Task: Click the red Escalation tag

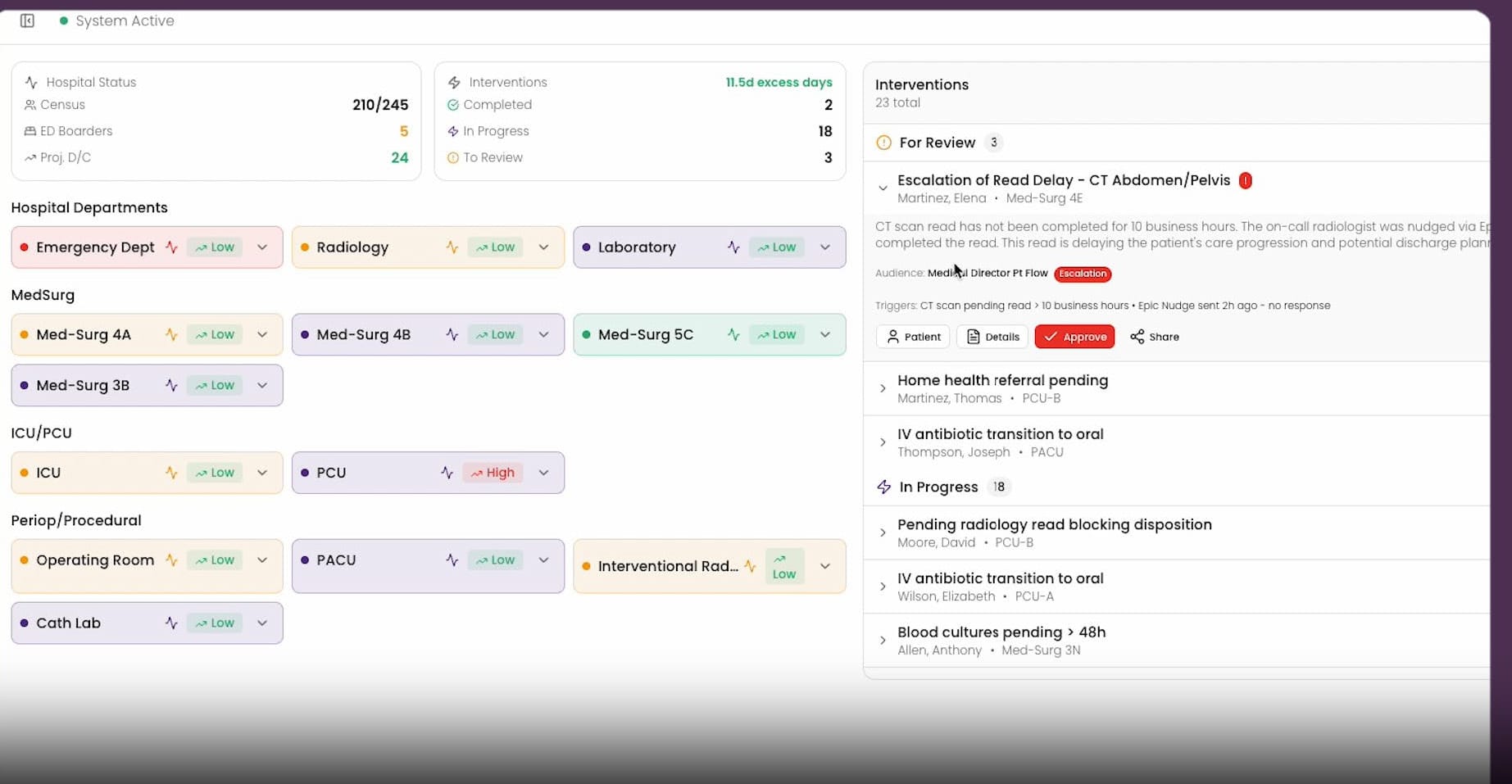Action: (x=1083, y=274)
